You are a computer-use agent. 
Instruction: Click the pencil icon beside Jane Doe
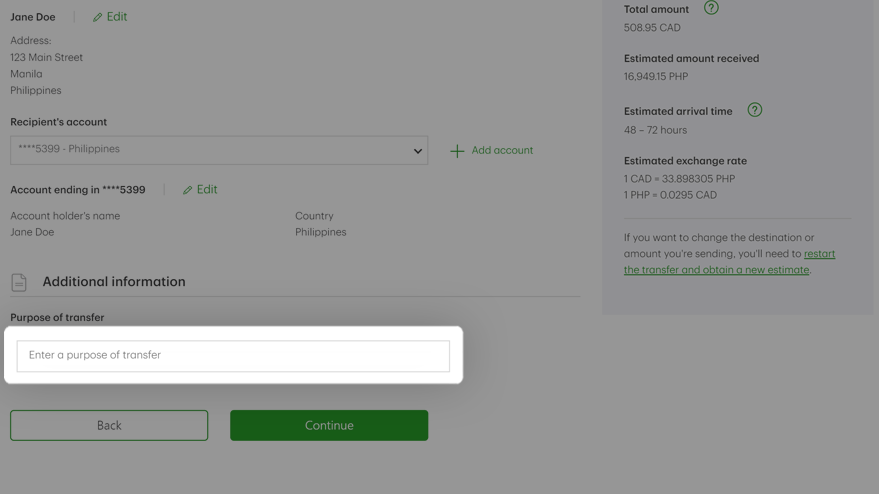(98, 17)
